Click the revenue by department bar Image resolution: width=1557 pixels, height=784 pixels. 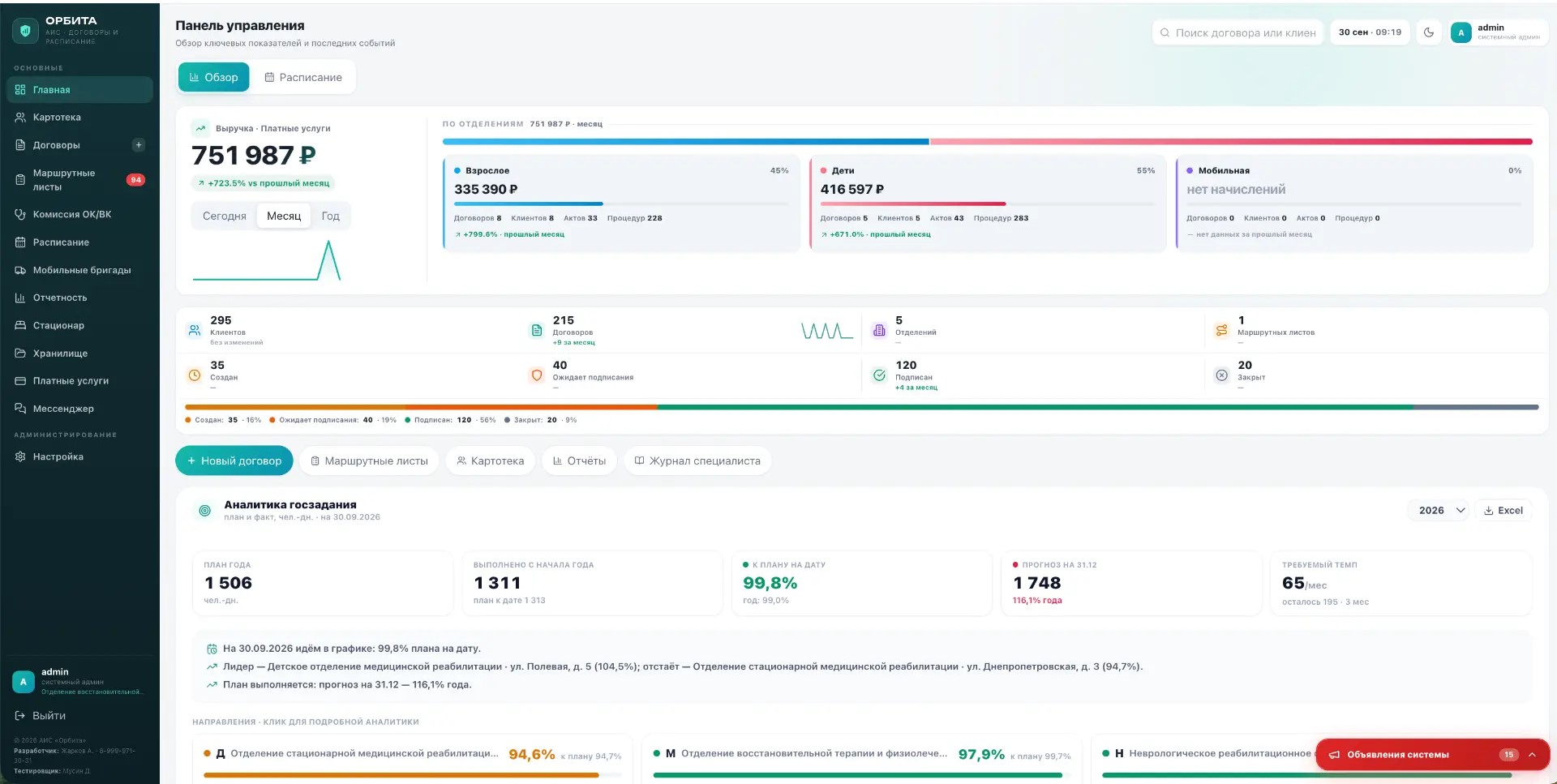coord(988,142)
